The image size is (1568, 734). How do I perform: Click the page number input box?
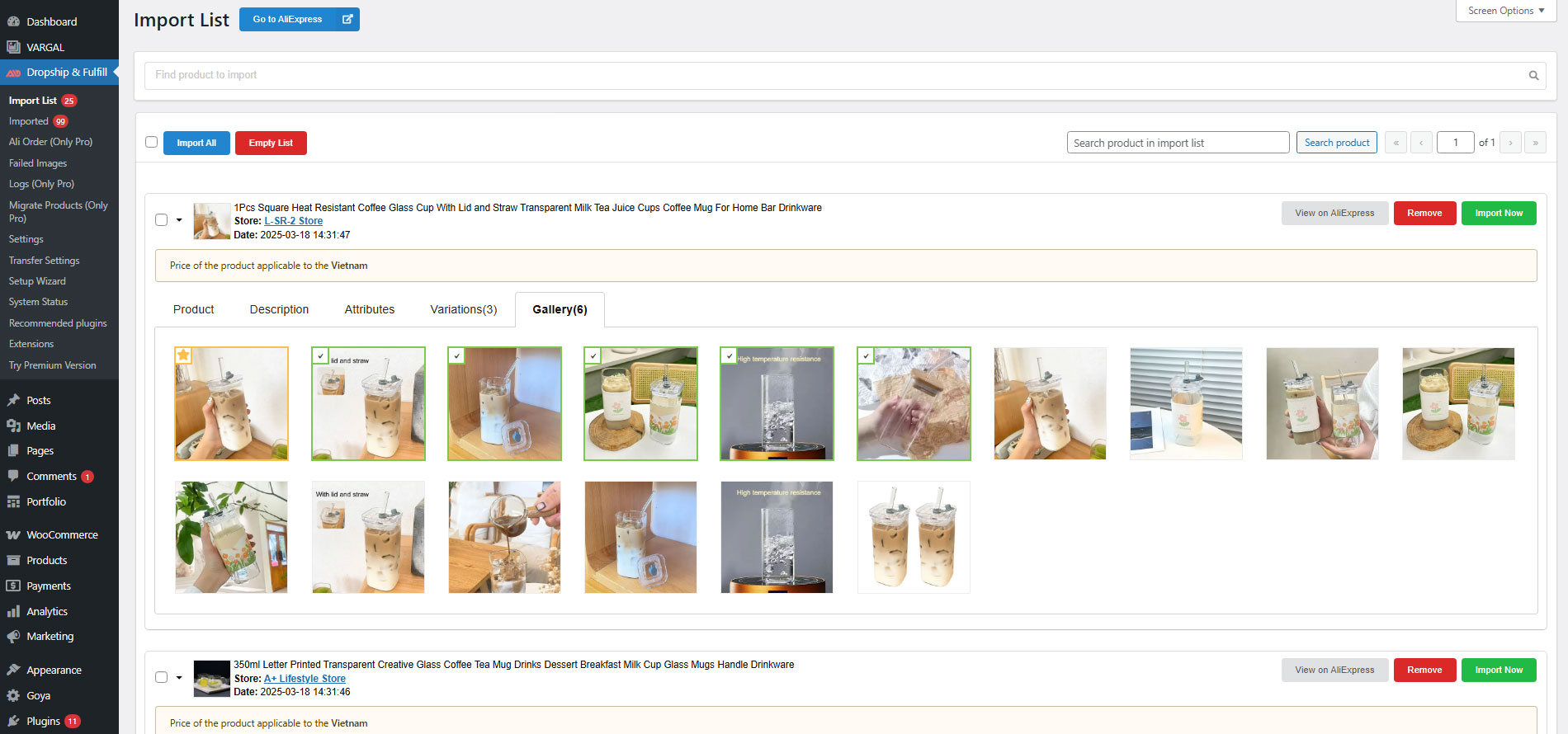1455,143
